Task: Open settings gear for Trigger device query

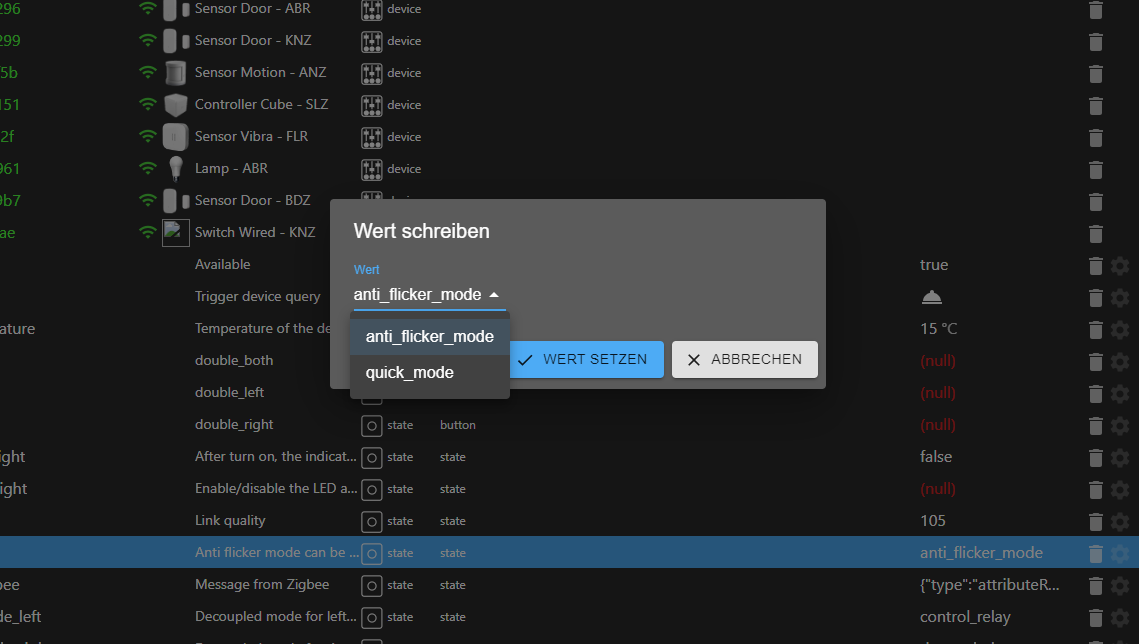Action: [x=1120, y=298]
